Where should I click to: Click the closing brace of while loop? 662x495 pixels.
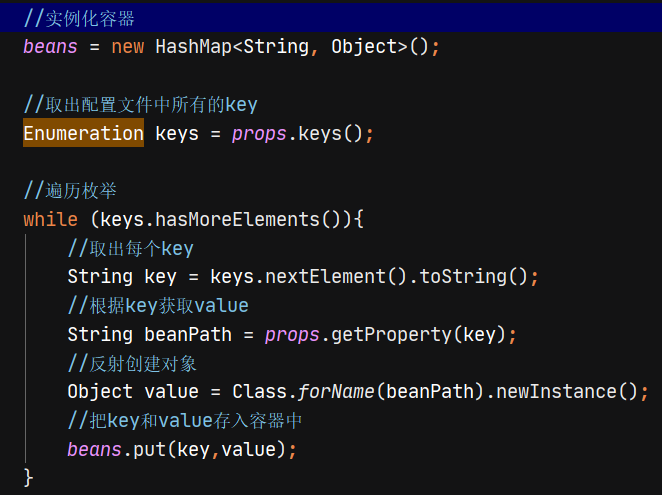(x=28, y=477)
